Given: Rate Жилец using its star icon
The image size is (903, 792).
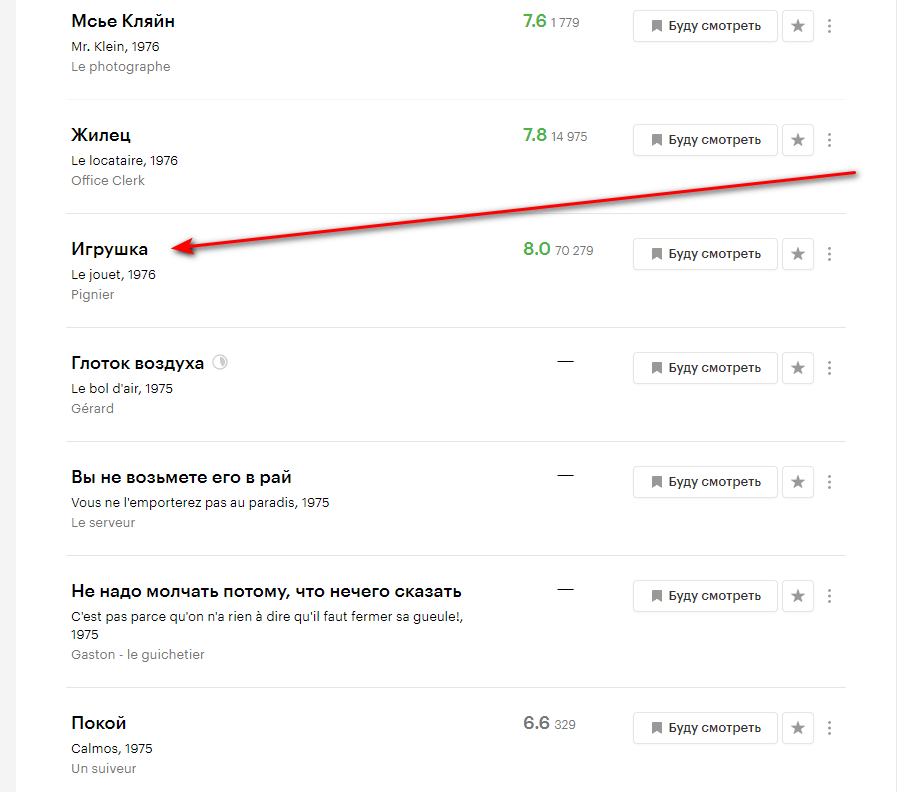Looking at the screenshot, I should 797,140.
